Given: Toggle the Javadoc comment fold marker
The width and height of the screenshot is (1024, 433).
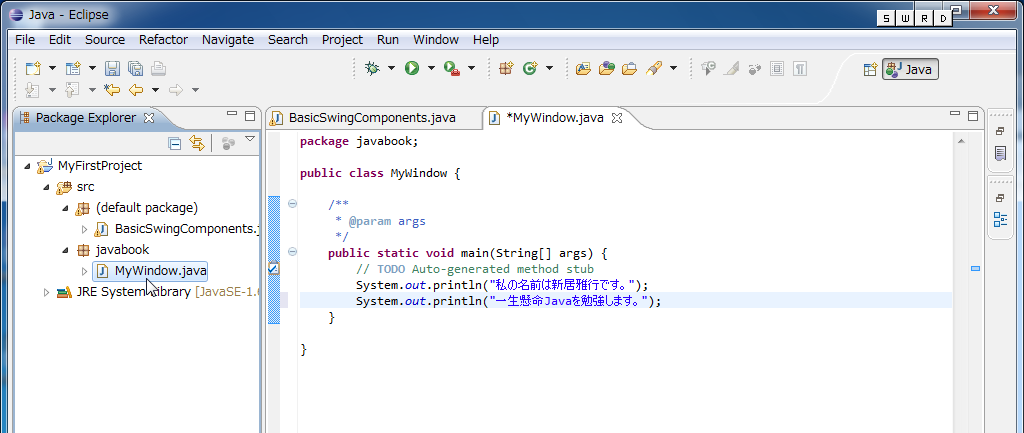Looking at the screenshot, I should [x=293, y=204].
